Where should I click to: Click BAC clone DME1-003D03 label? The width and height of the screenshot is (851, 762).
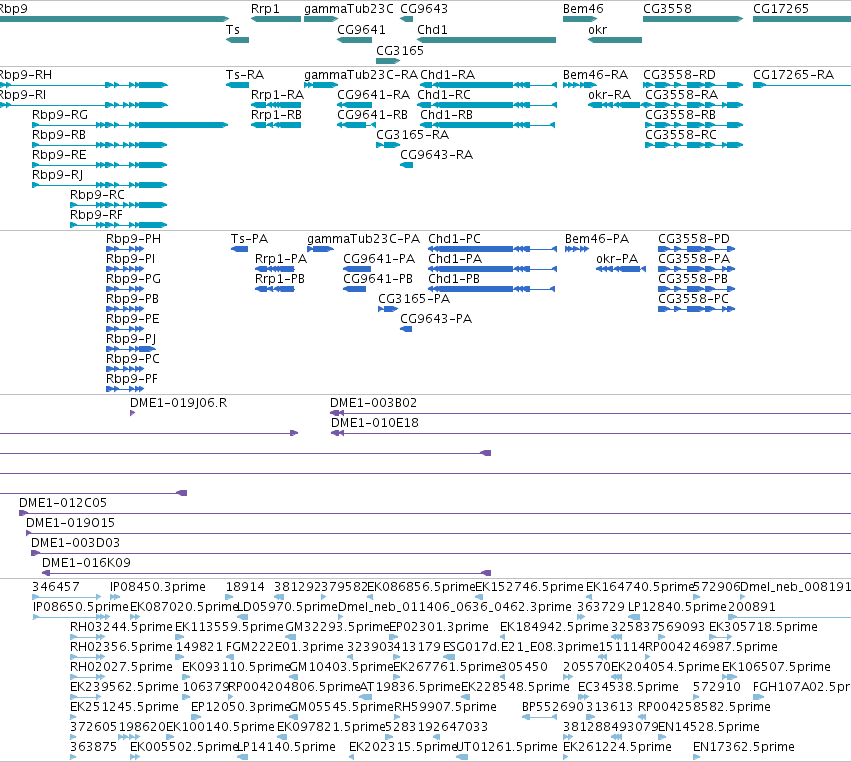(75, 543)
